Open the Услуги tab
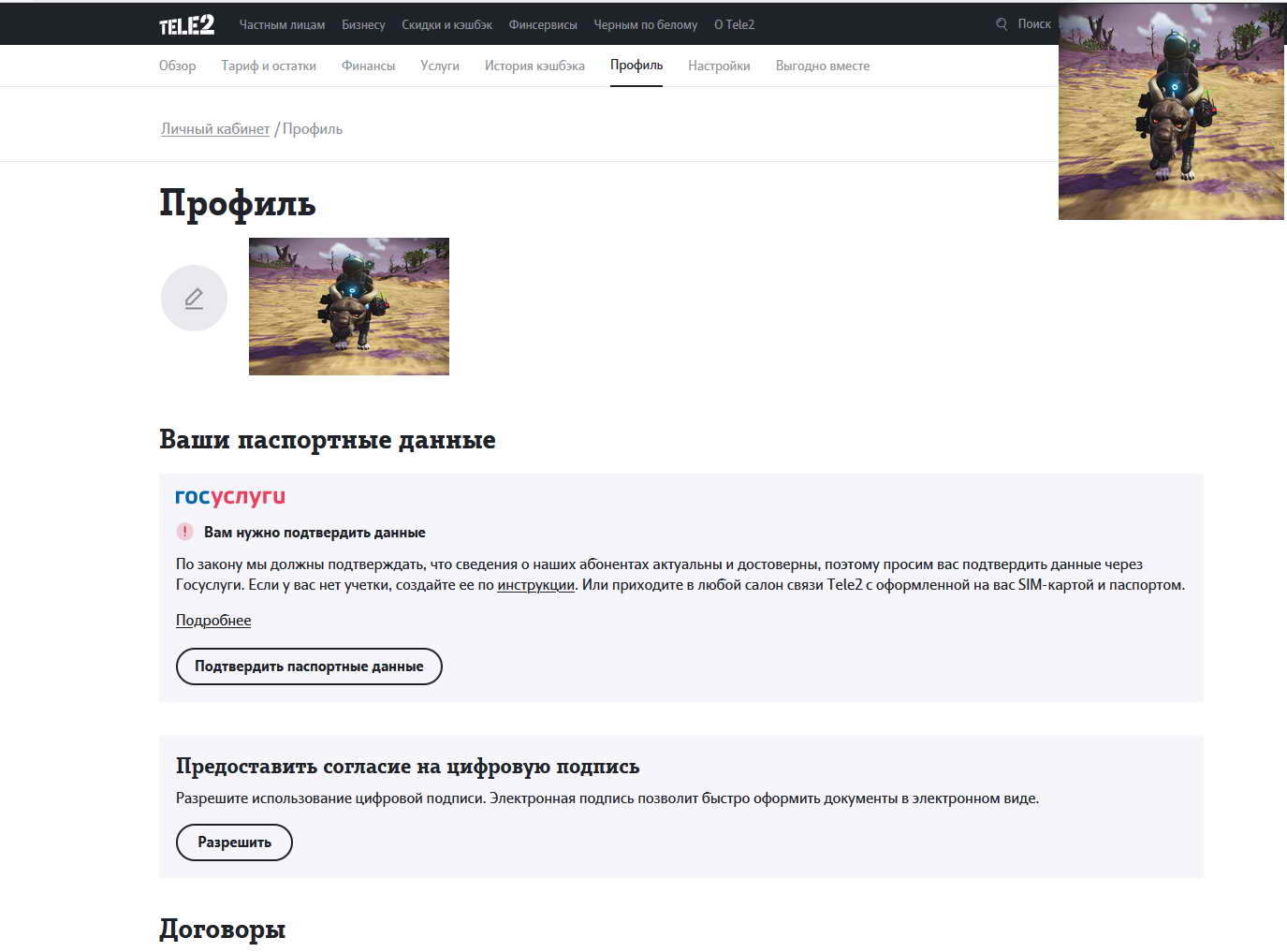This screenshot has width=1287, height=952. coord(440,66)
